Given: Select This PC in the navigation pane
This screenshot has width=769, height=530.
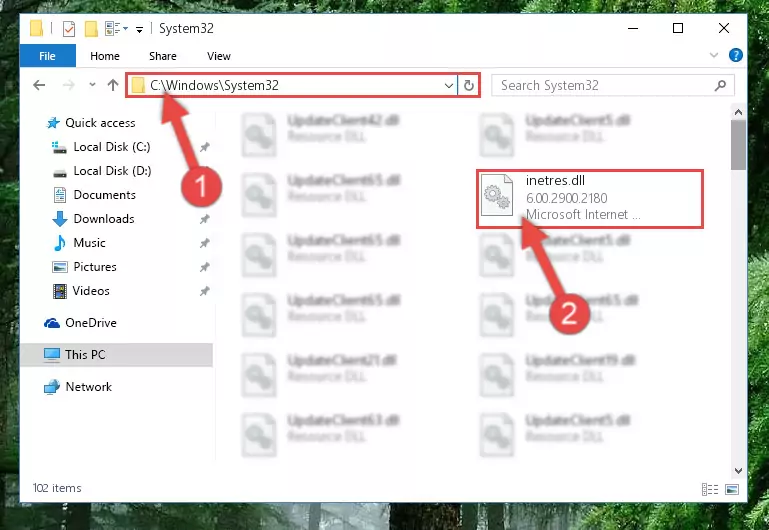Looking at the screenshot, I should [x=117, y=354].
